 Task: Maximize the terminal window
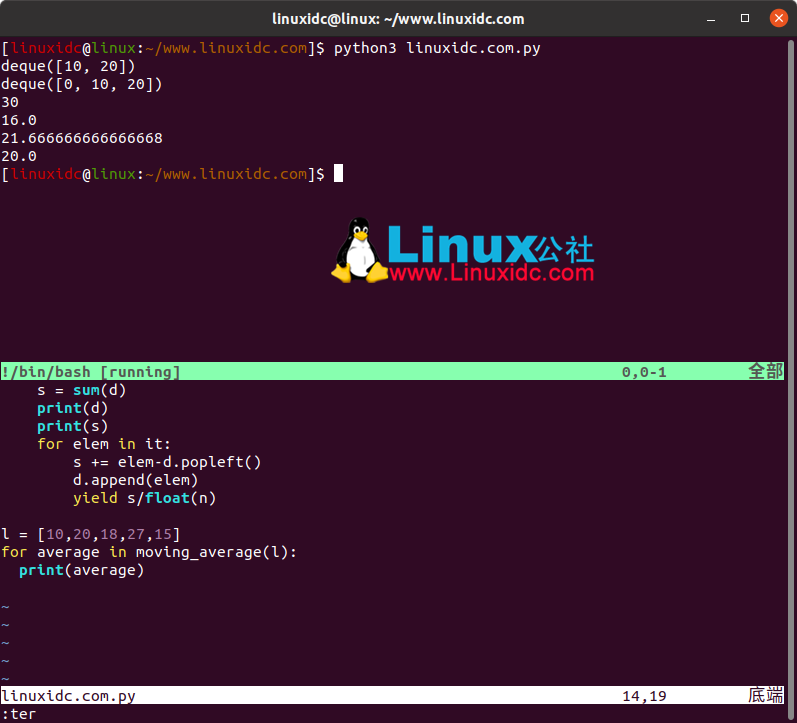point(745,18)
